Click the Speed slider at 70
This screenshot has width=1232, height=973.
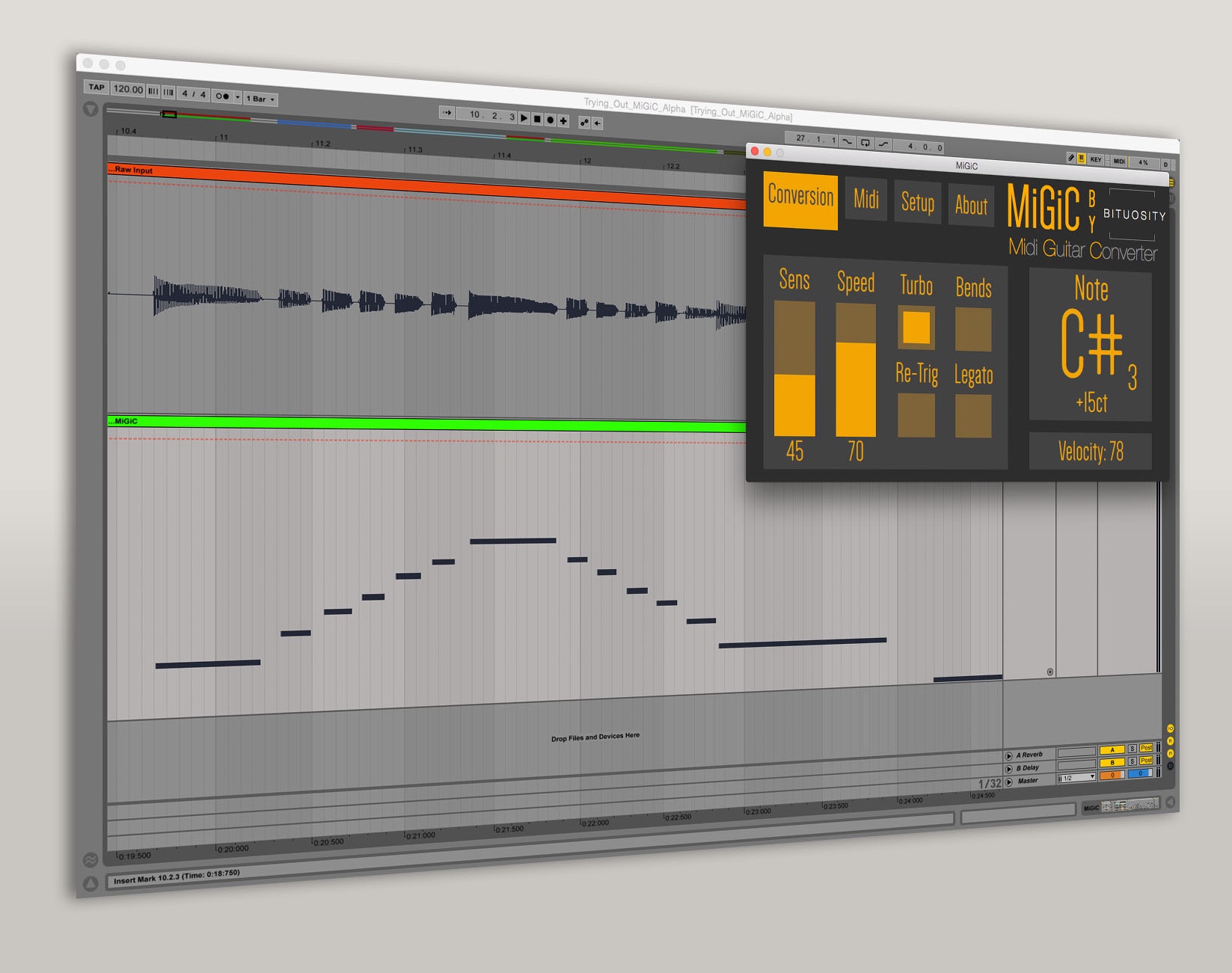856,370
